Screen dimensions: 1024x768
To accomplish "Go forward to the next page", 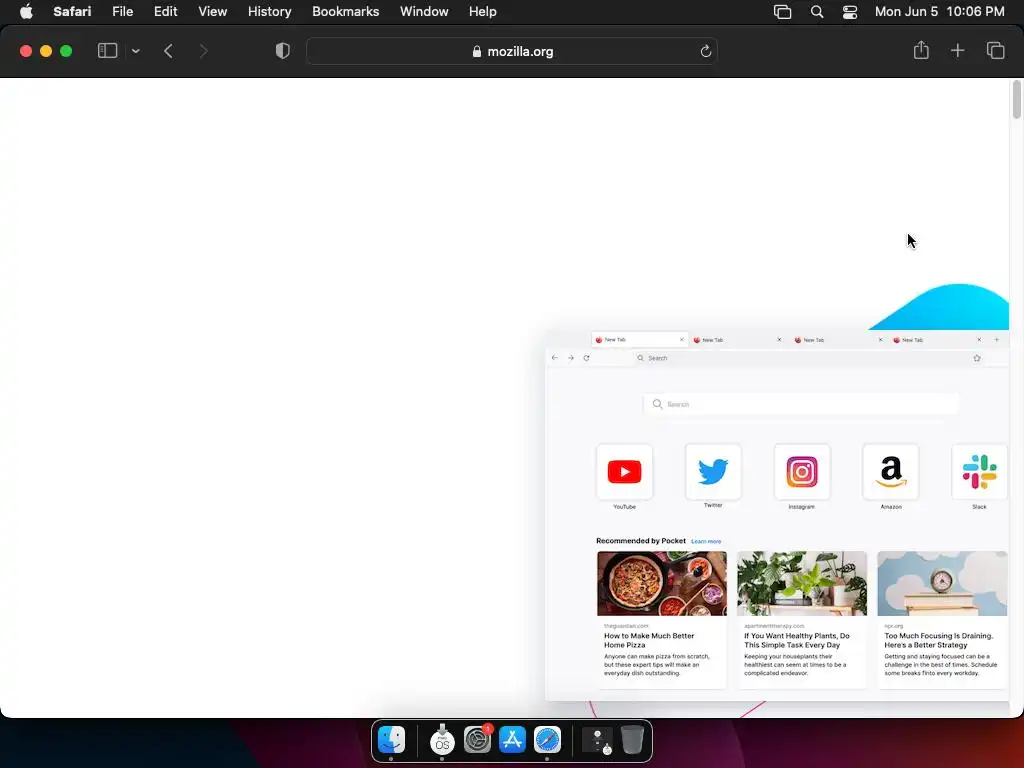I will [x=203, y=51].
